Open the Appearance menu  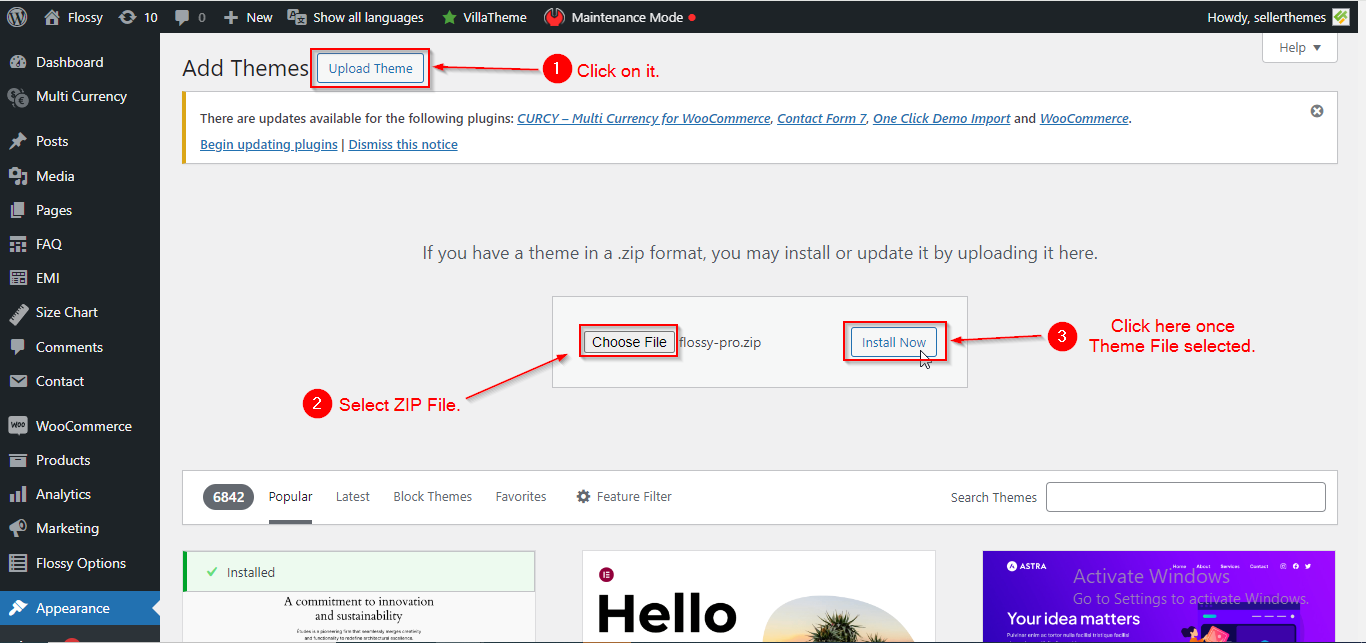point(80,608)
